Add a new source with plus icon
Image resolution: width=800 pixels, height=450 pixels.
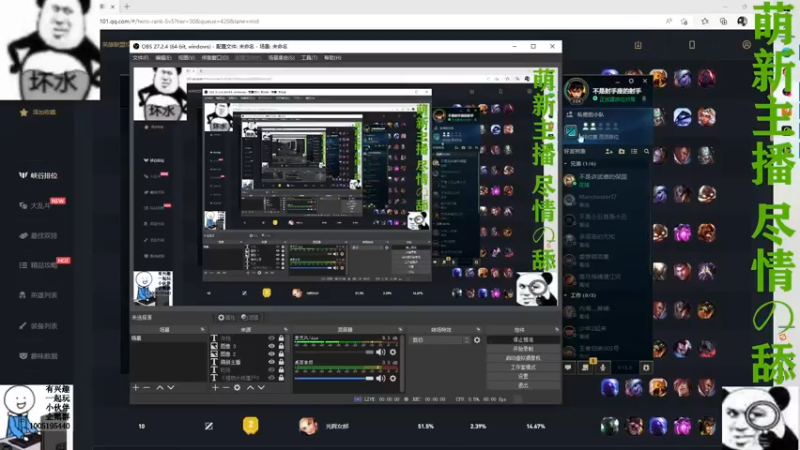pyautogui.click(x=215, y=388)
